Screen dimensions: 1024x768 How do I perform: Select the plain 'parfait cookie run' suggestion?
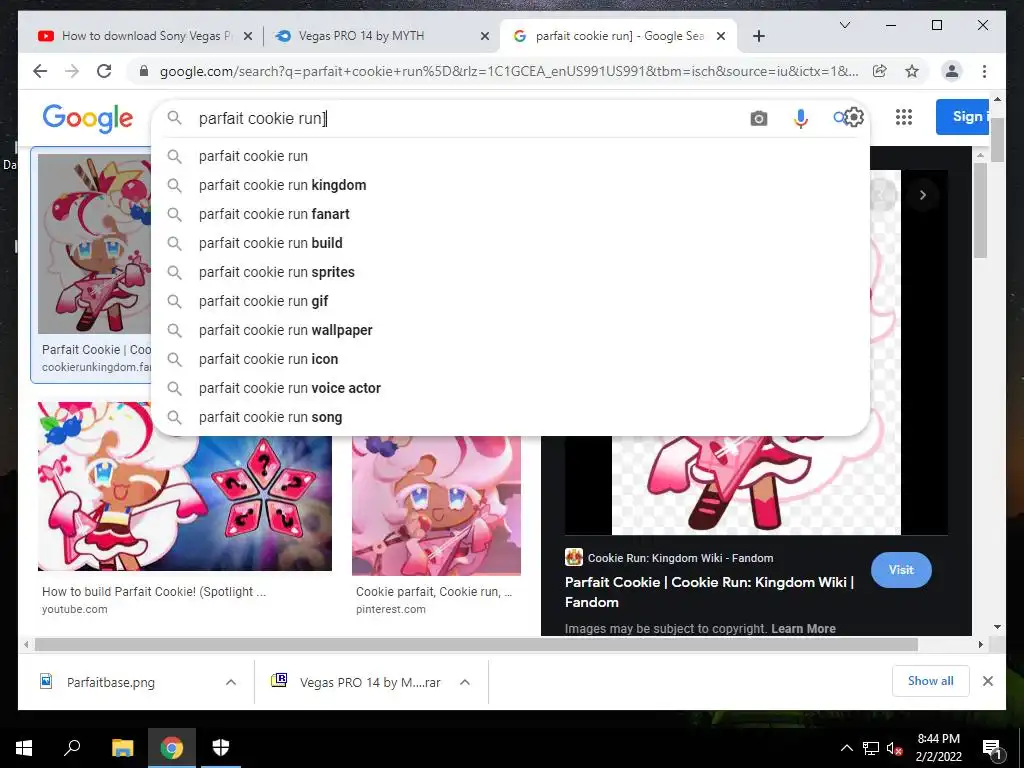(x=510, y=156)
